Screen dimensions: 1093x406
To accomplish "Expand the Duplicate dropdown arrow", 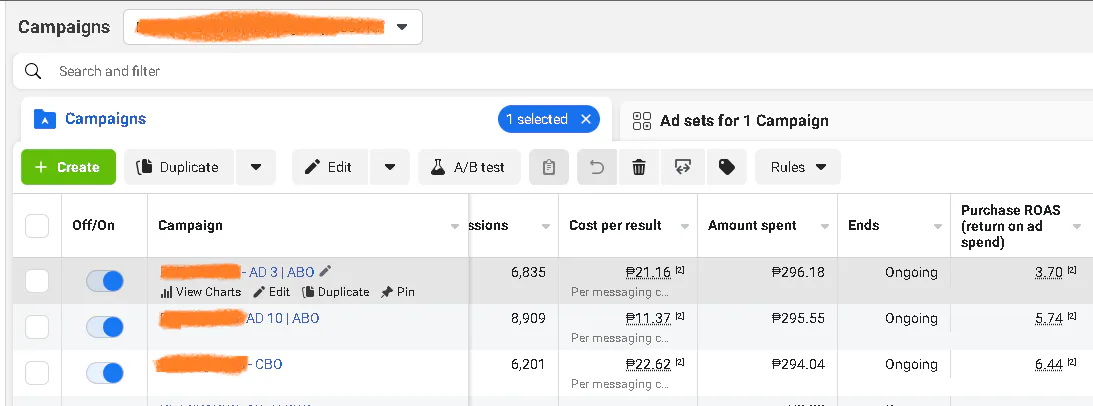I will pos(256,167).
